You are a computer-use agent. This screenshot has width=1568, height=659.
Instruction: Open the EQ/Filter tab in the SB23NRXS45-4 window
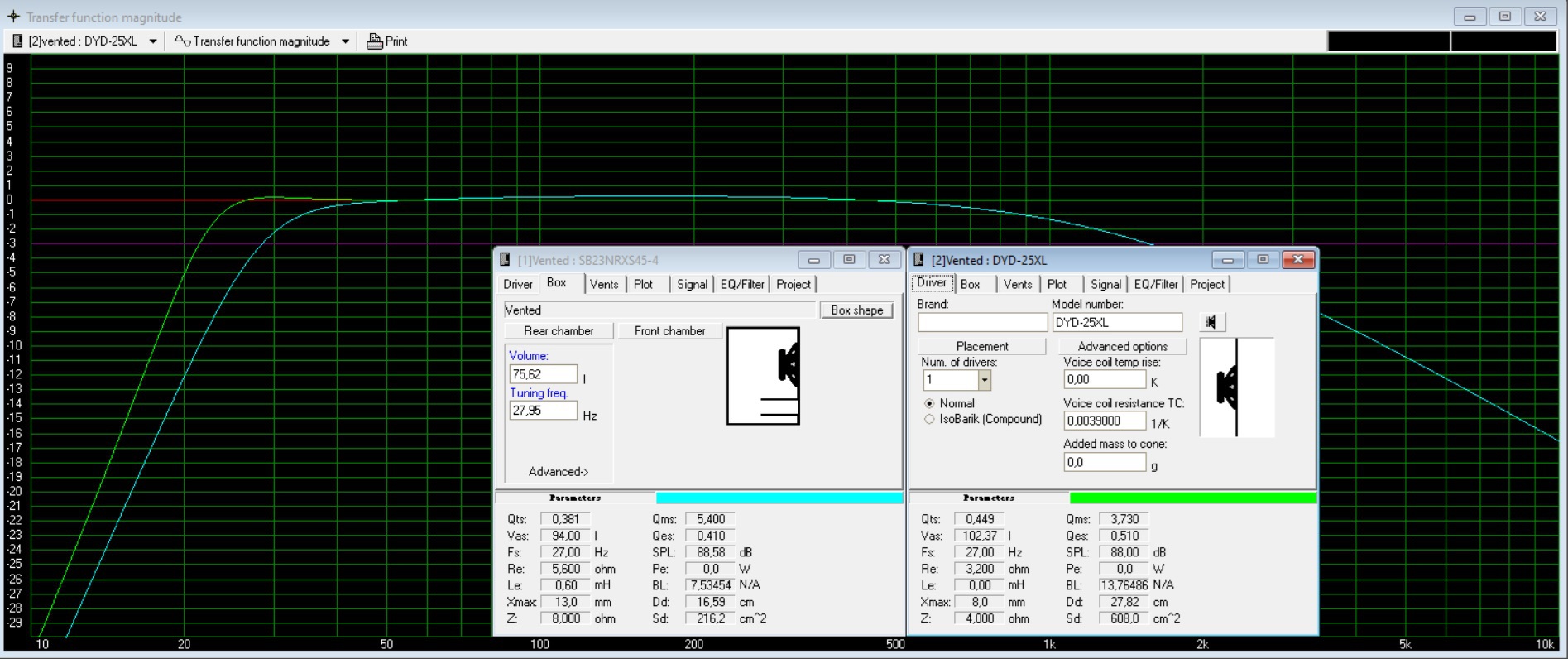742,284
